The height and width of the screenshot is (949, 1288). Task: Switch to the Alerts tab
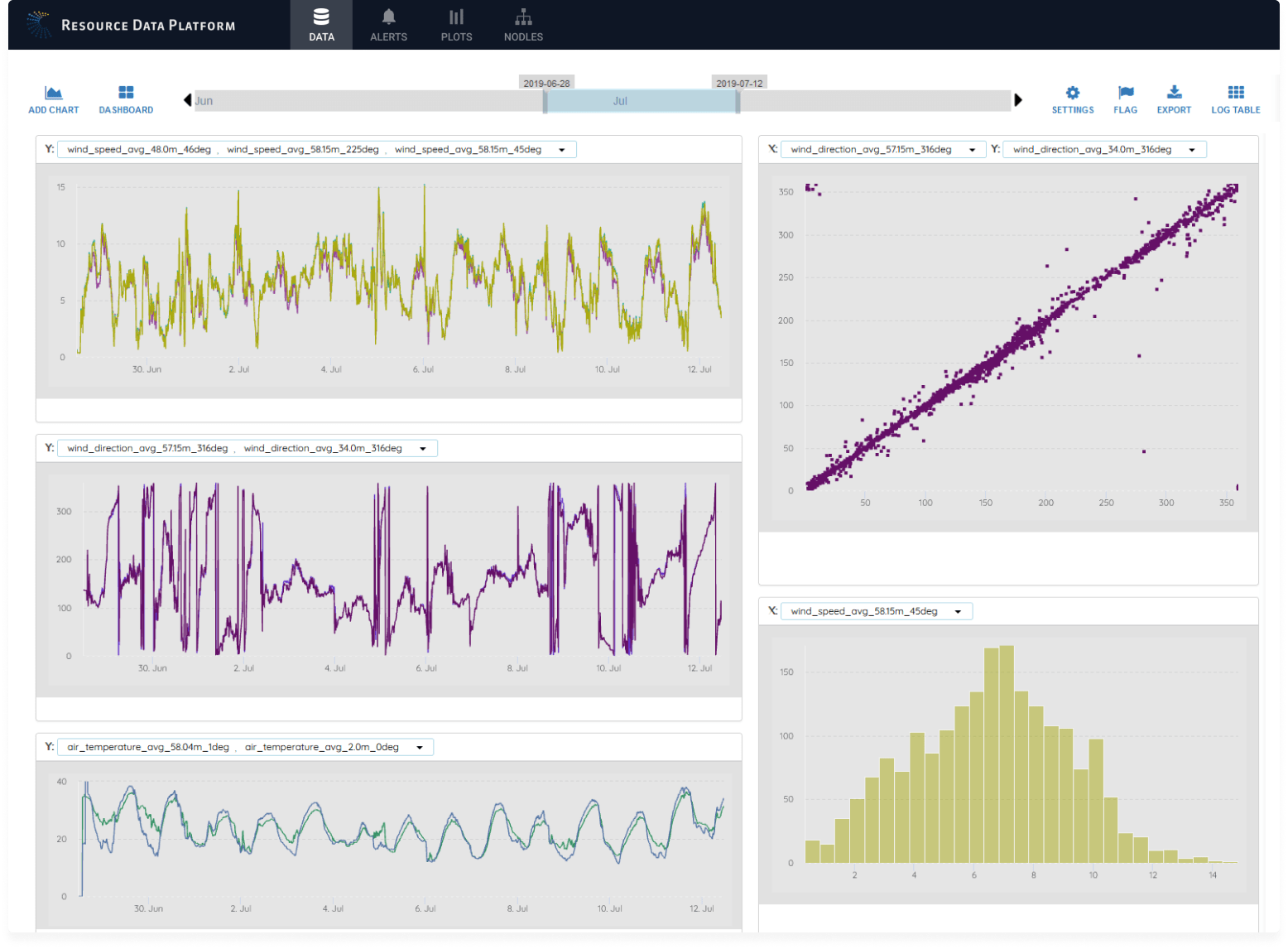(x=388, y=25)
